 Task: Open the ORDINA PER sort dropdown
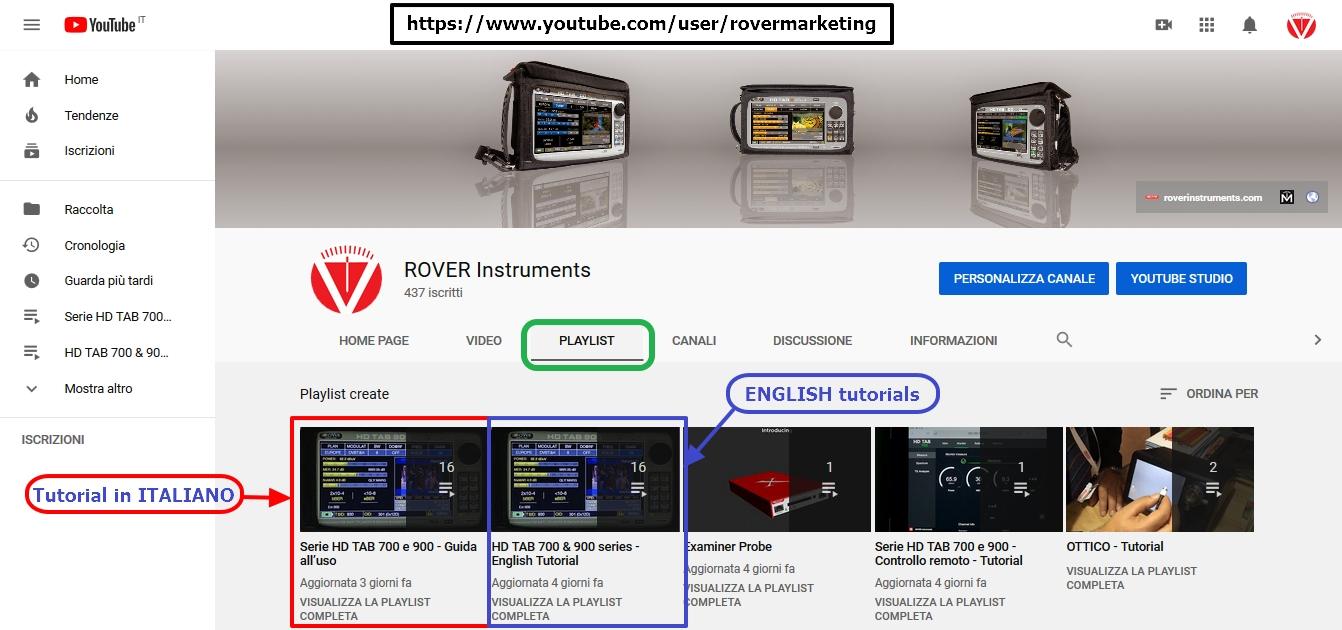1208,394
